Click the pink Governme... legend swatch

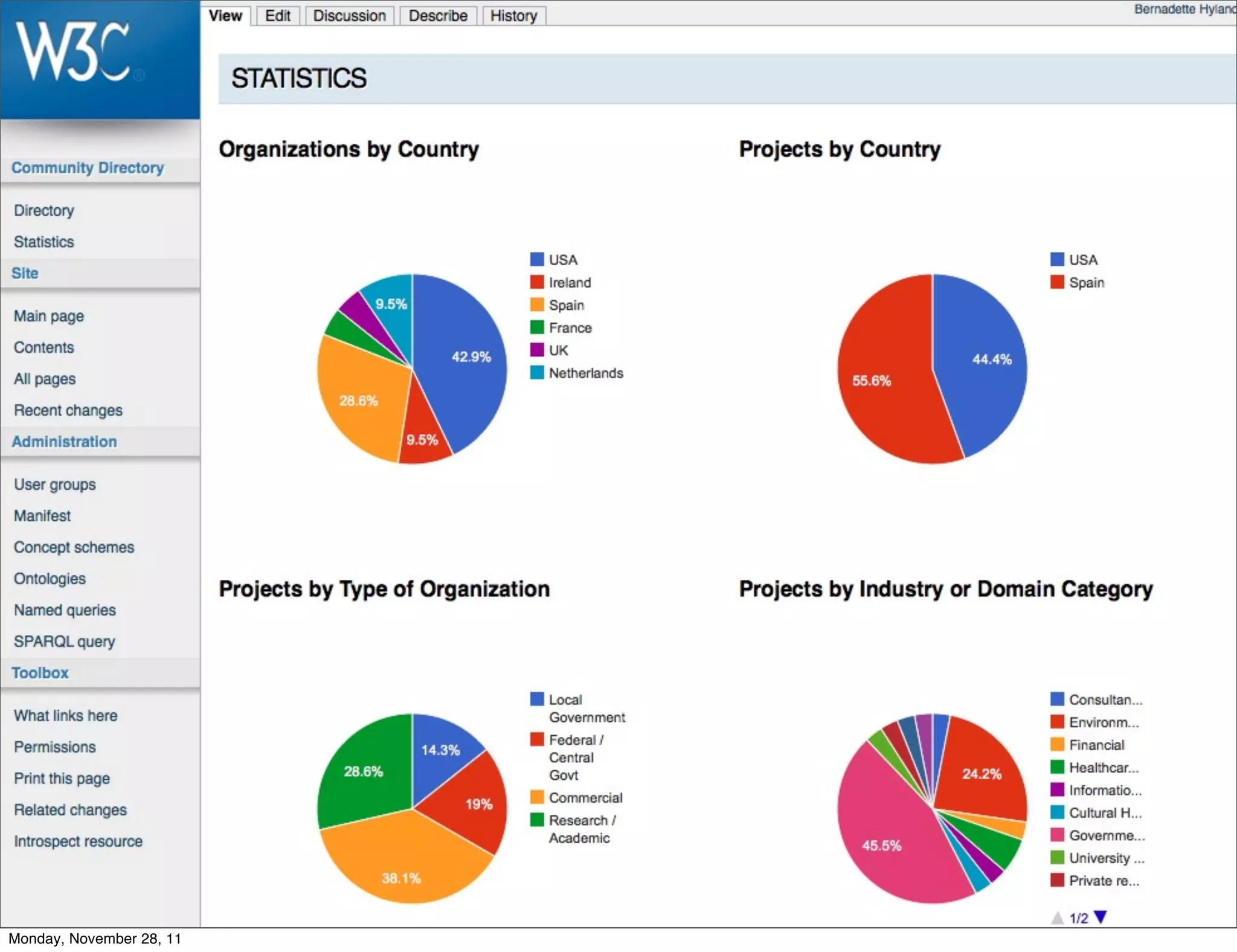[1056, 835]
